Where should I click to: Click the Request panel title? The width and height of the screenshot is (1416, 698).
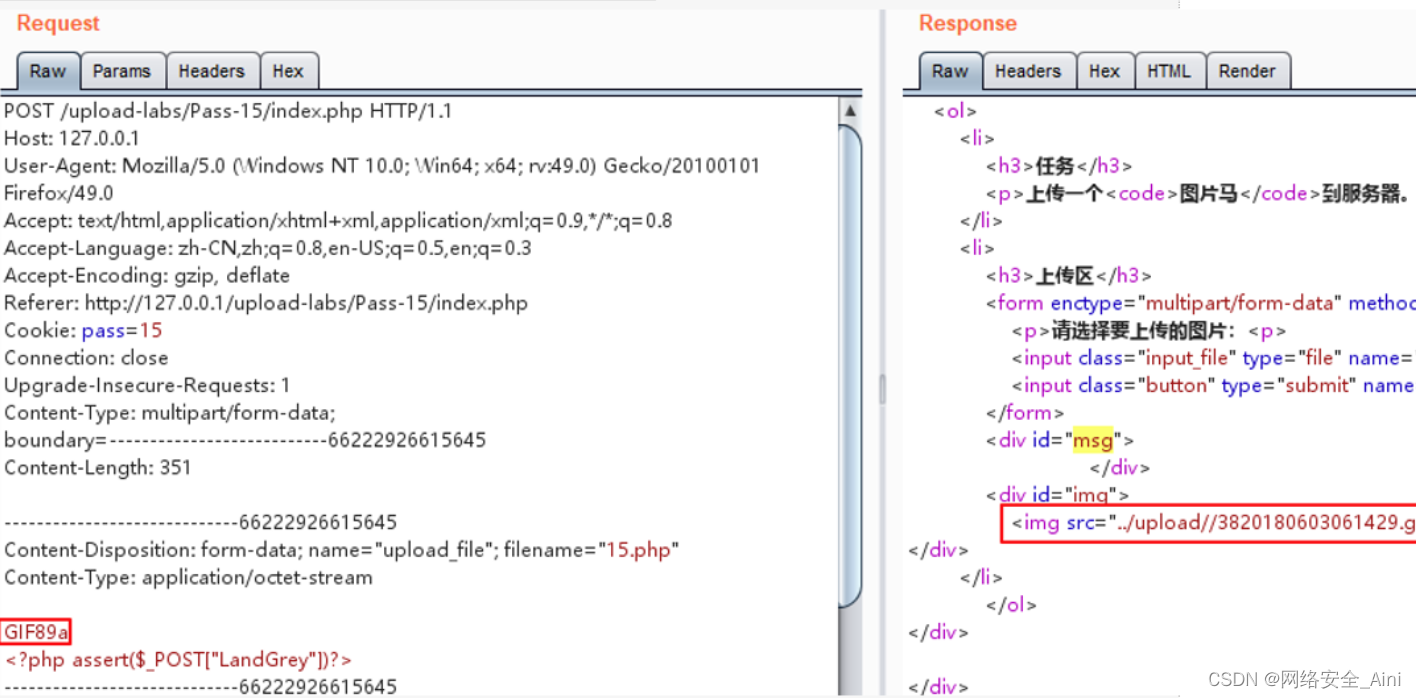[x=58, y=23]
